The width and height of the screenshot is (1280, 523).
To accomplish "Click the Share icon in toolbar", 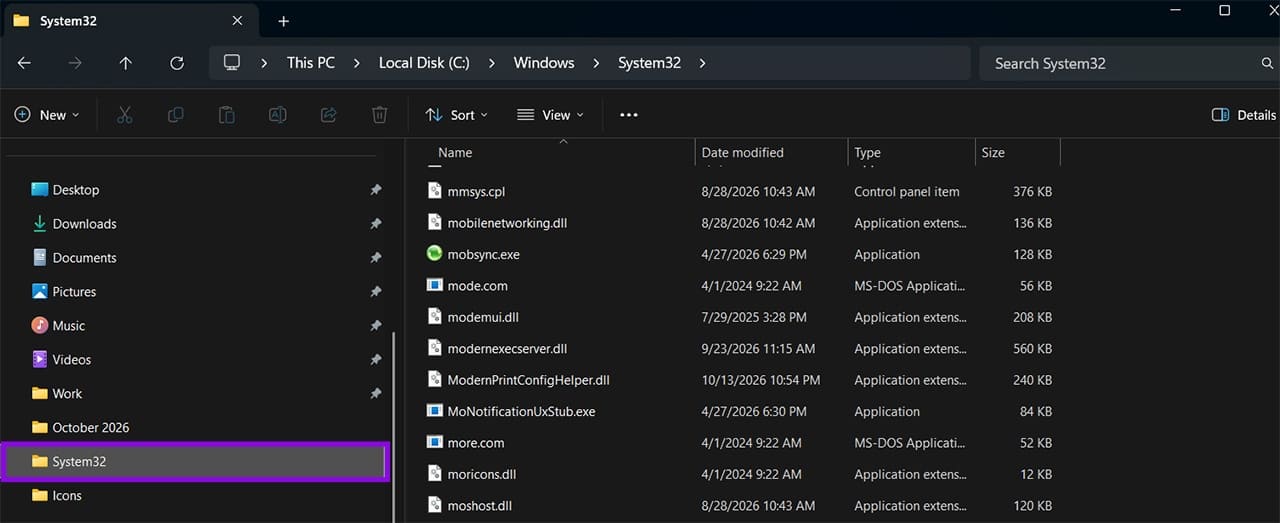I will (x=329, y=115).
